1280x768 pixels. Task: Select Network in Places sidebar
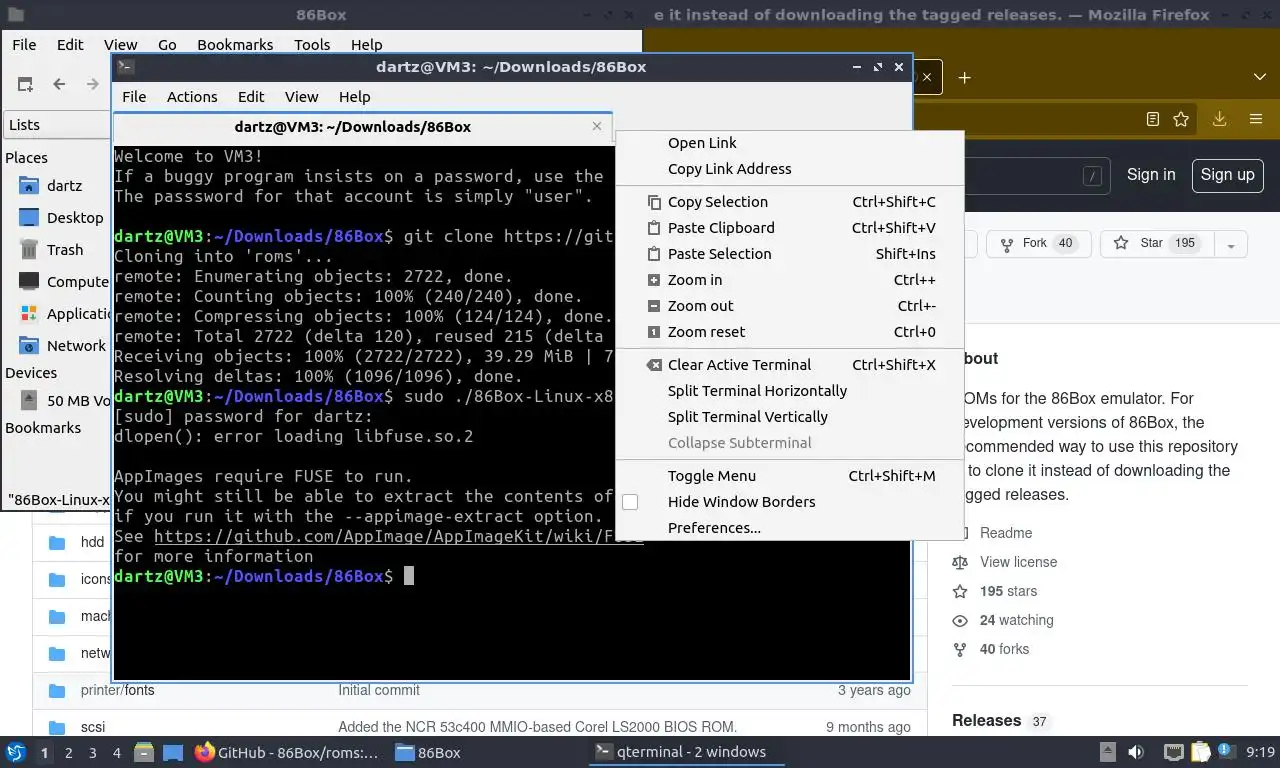(x=63, y=346)
